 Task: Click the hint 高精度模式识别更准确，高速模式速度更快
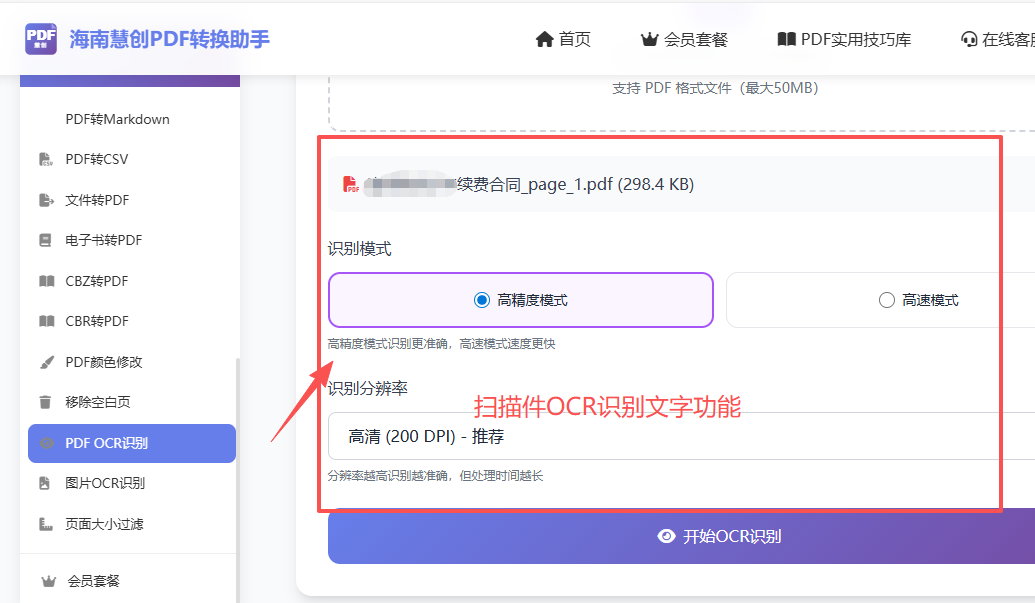442,344
